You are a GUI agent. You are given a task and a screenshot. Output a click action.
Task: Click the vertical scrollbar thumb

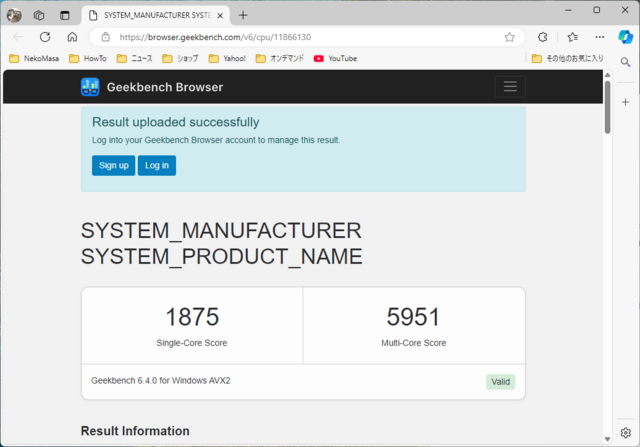click(x=607, y=107)
